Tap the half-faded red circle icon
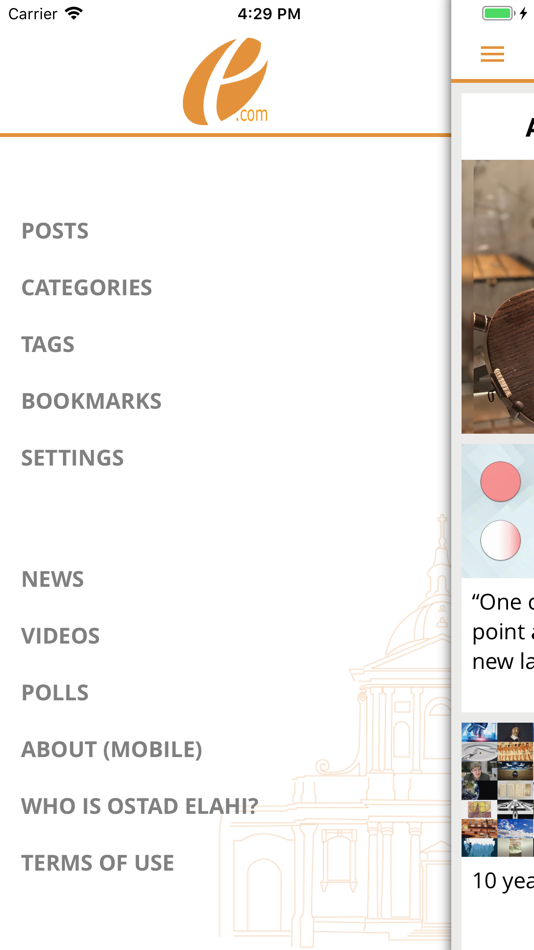534x950 pixels. click(x=501, y=540)
